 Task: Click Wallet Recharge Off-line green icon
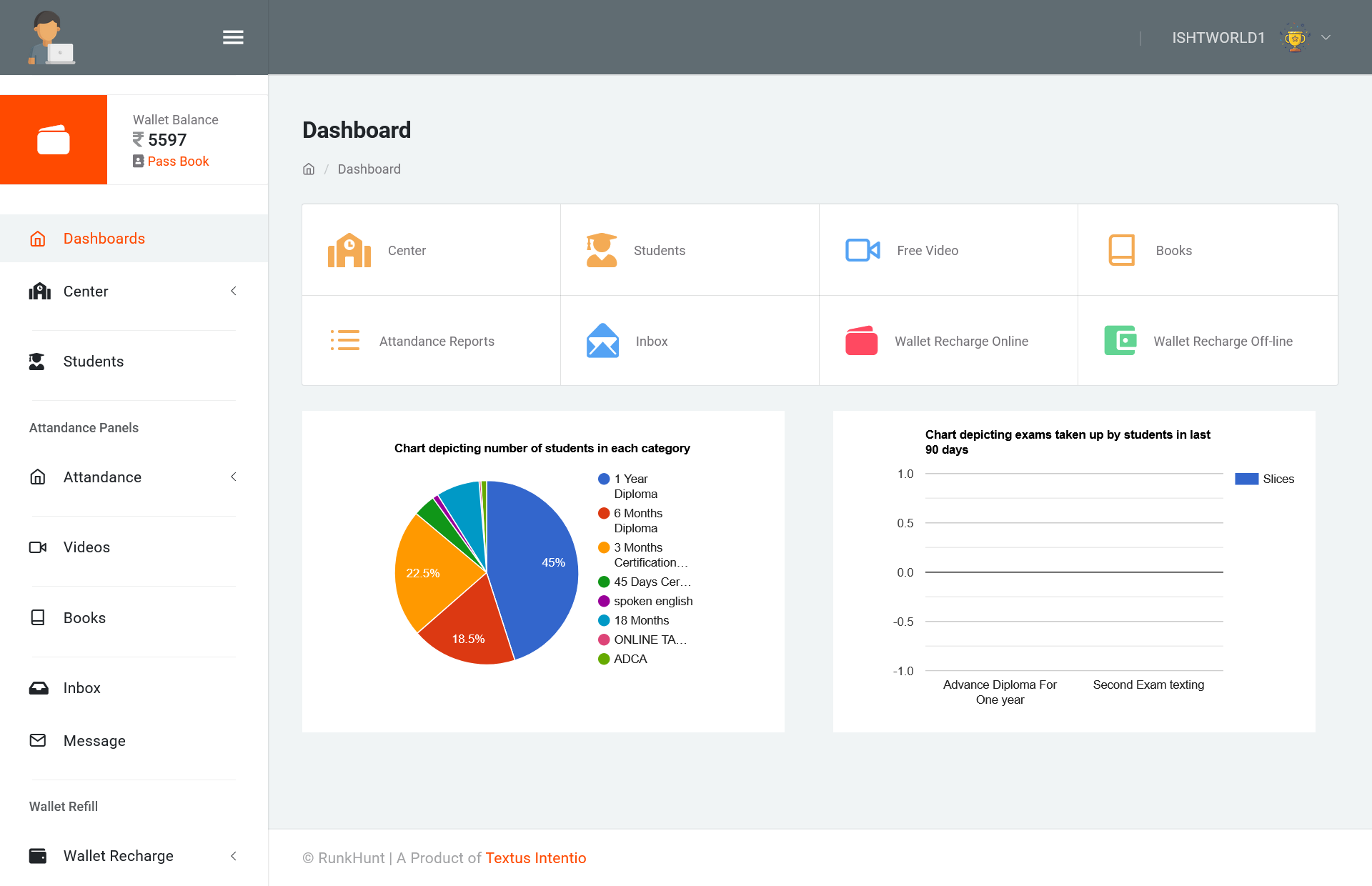[x=1120, y=341]
